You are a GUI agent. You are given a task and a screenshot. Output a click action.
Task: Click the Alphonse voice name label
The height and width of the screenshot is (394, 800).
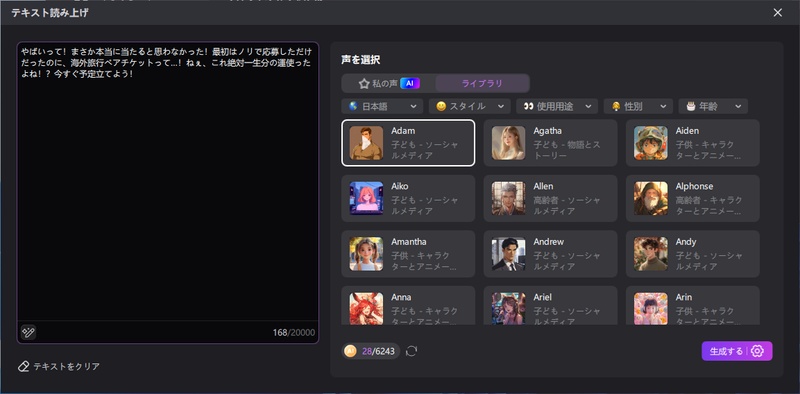(x=694, y=186)
